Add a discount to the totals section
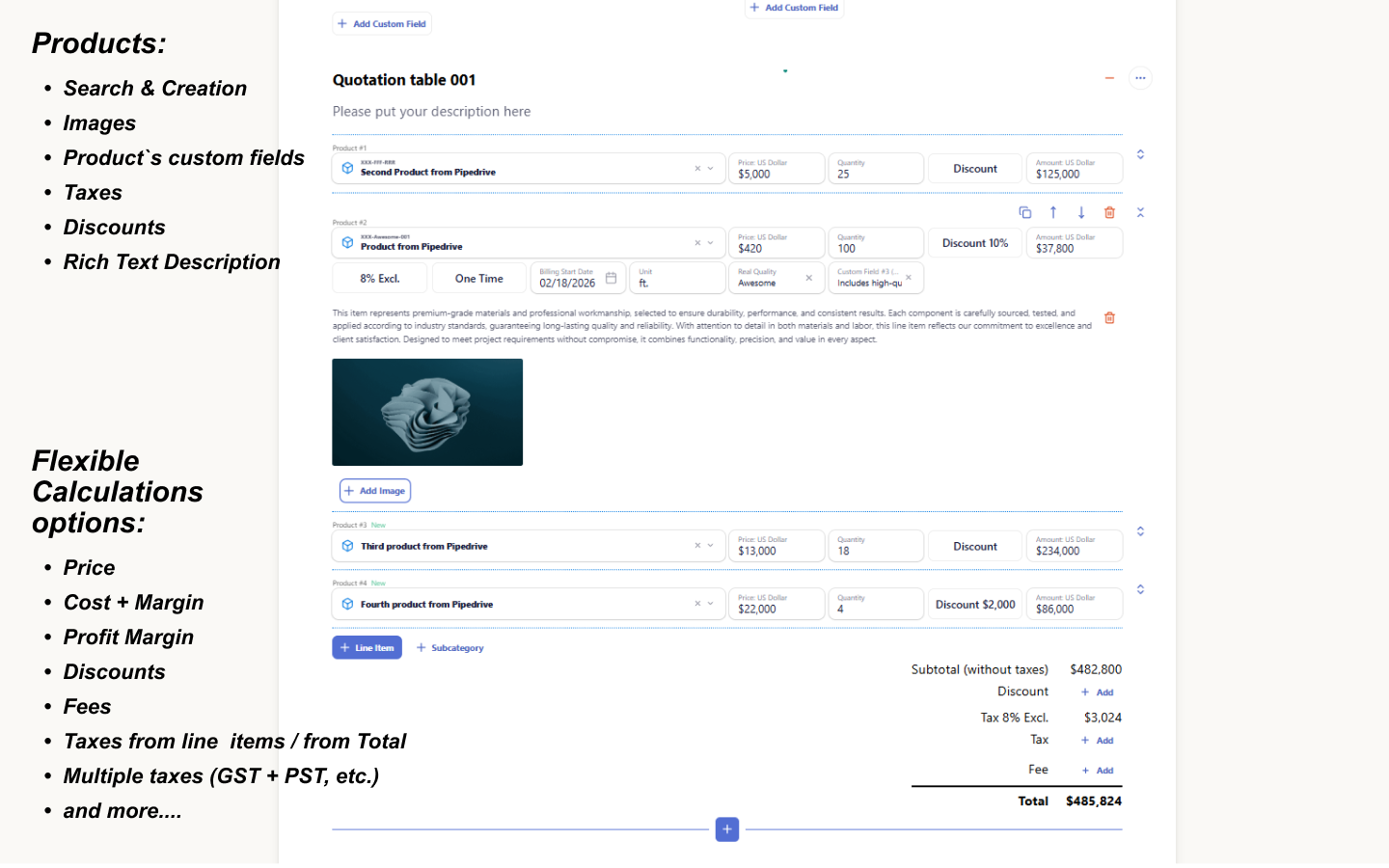 (1097, 692)
